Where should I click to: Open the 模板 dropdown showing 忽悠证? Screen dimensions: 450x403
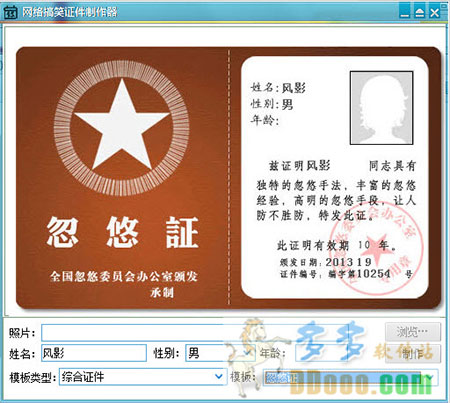[350, 377]
